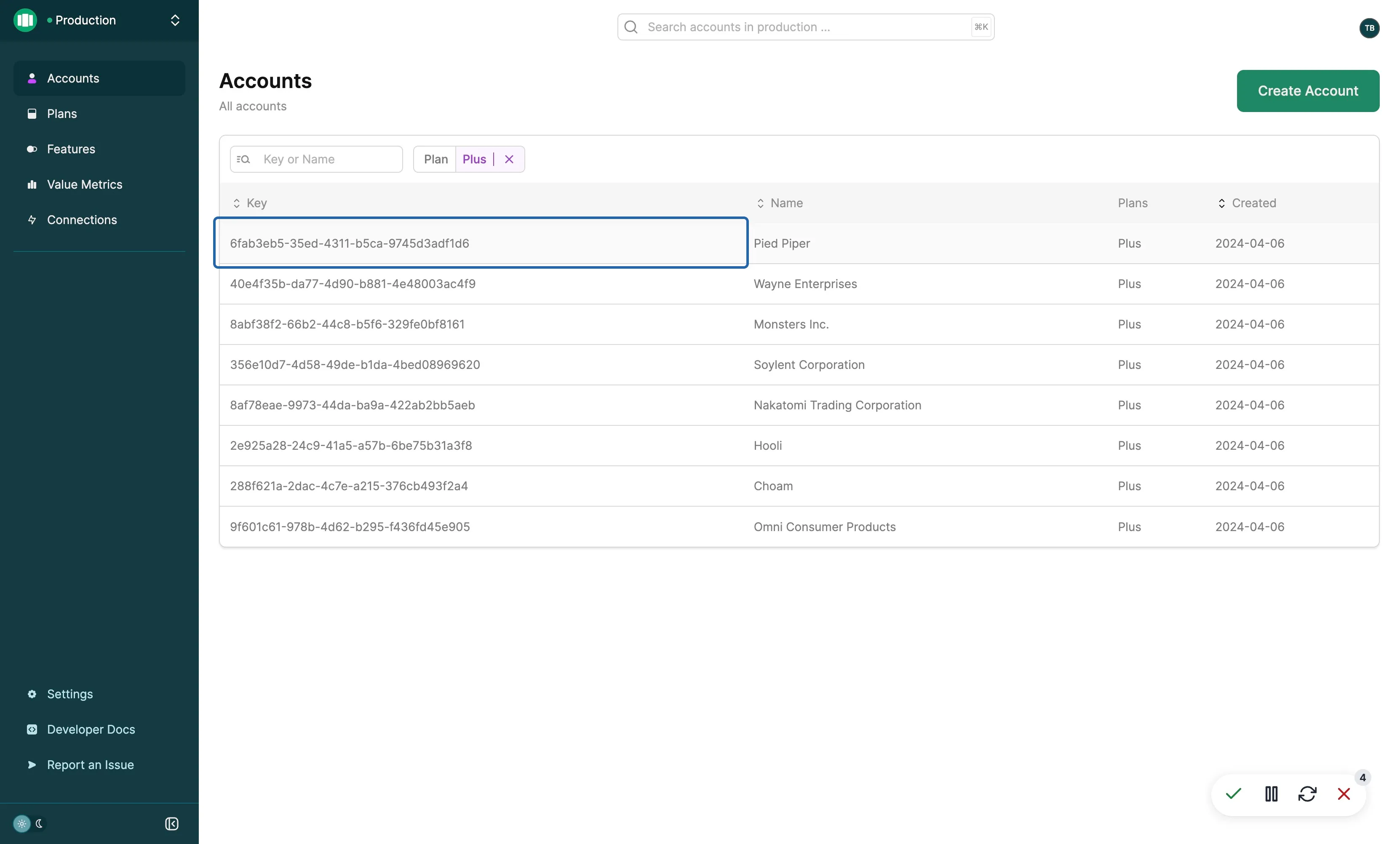Image resolution: width=1400 pixels, height=844 pixels.
Task: Click the green checkmark toolbar icon
Action: coord(1233,794)
